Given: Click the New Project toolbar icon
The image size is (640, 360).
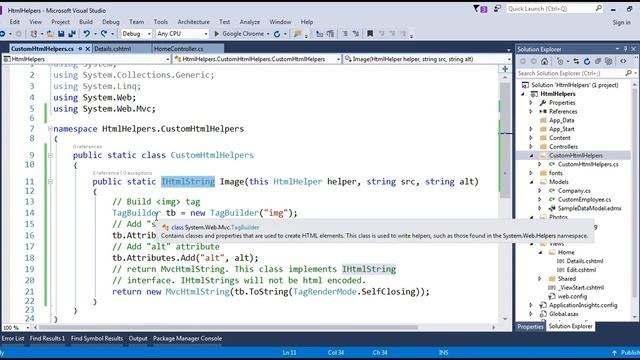Looking at the screenshot, I should [34, 34].
